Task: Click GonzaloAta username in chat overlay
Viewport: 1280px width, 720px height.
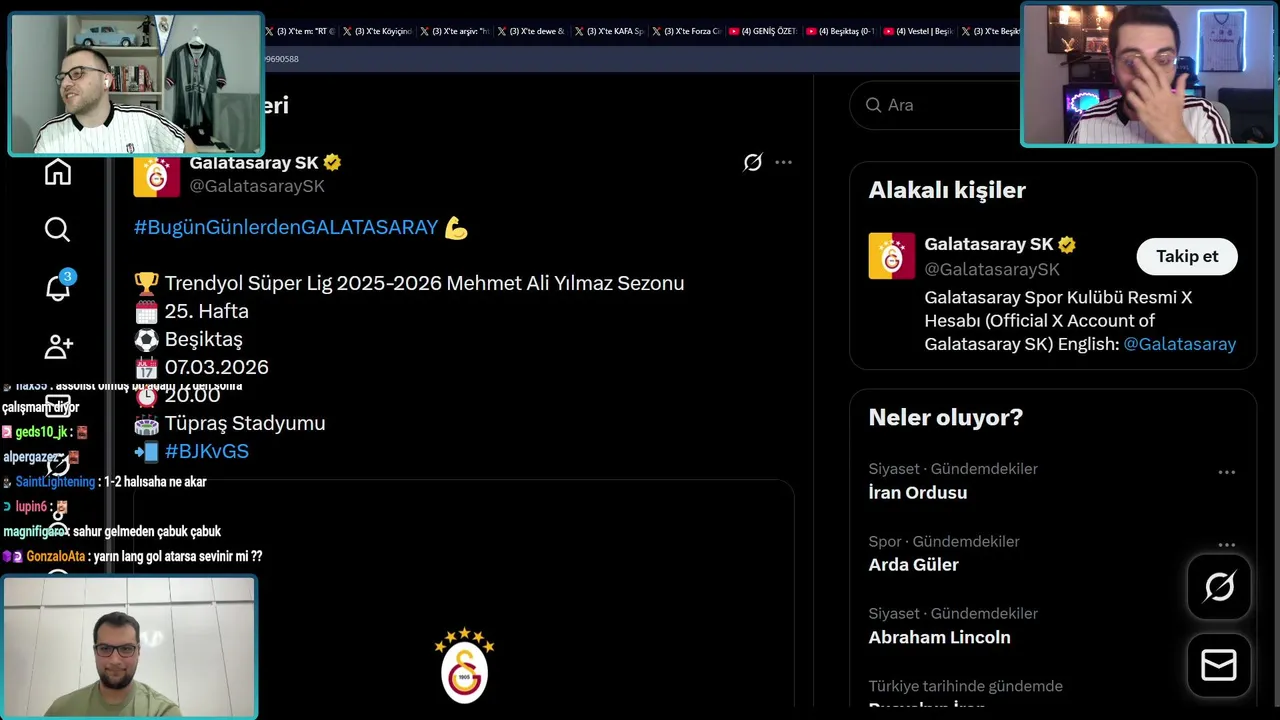Action: pyautogui.click(x=56, y=557)
